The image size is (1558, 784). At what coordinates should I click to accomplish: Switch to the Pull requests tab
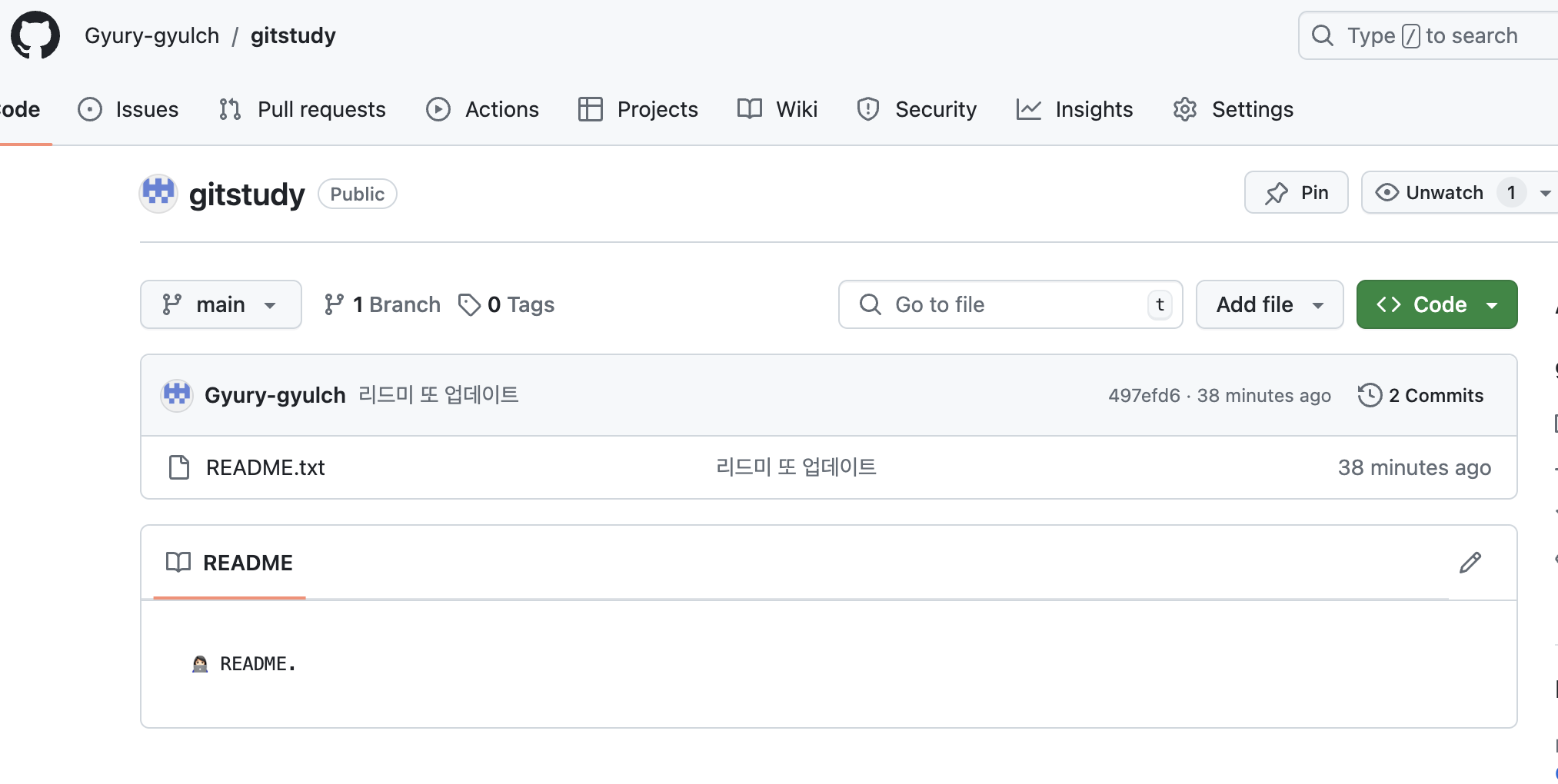pyautogui.click(x=302, y=109)
